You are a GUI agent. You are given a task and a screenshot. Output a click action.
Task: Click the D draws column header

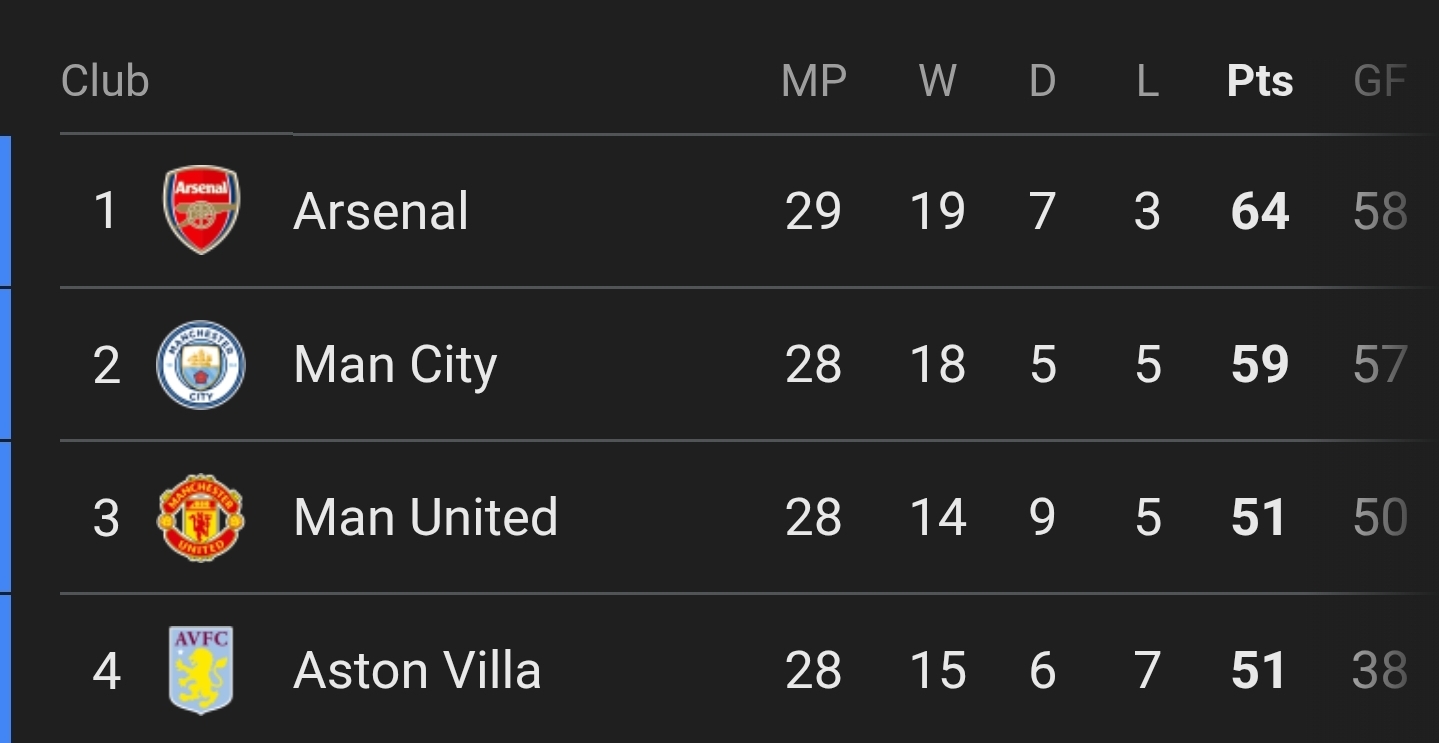tap(1042, 81)
